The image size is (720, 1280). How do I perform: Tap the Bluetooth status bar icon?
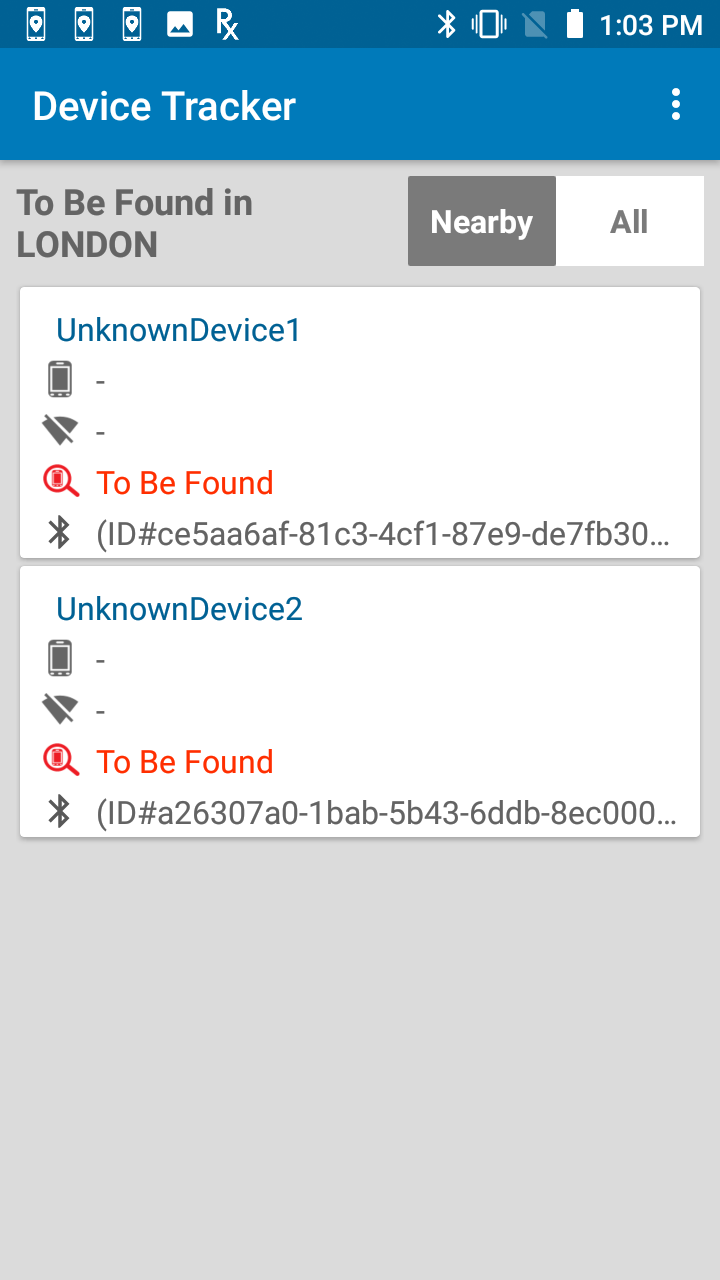[x=446, y=24]
